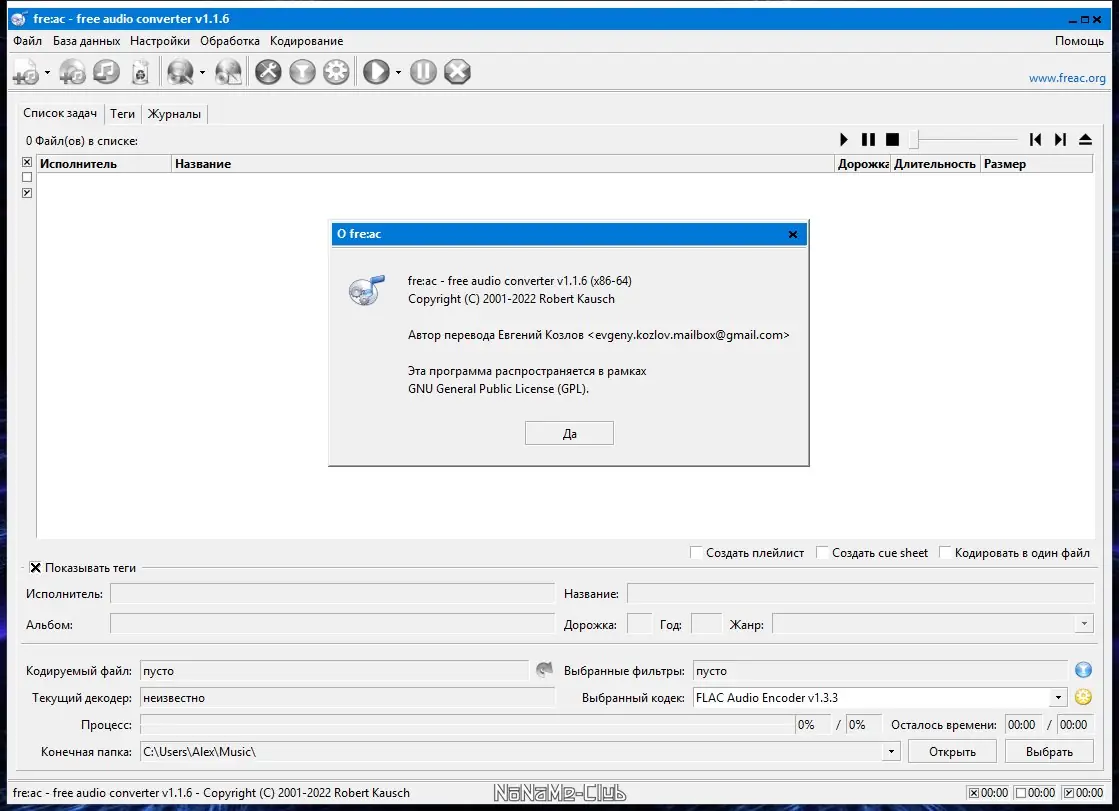
Task: Open the Файл menu
Action: (27, 41)
